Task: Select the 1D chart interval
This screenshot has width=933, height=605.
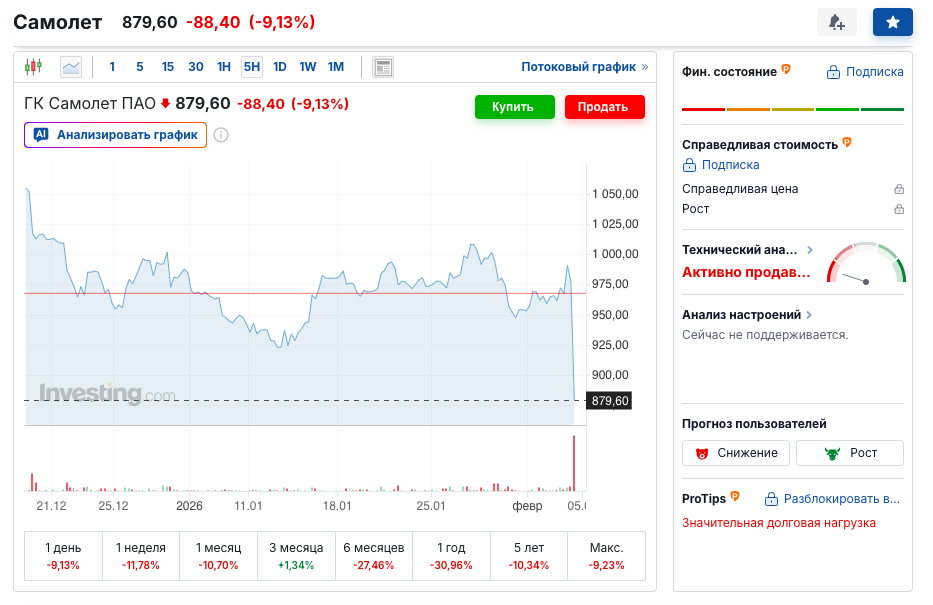Action: pyautogui.click(x=280, y=67)
